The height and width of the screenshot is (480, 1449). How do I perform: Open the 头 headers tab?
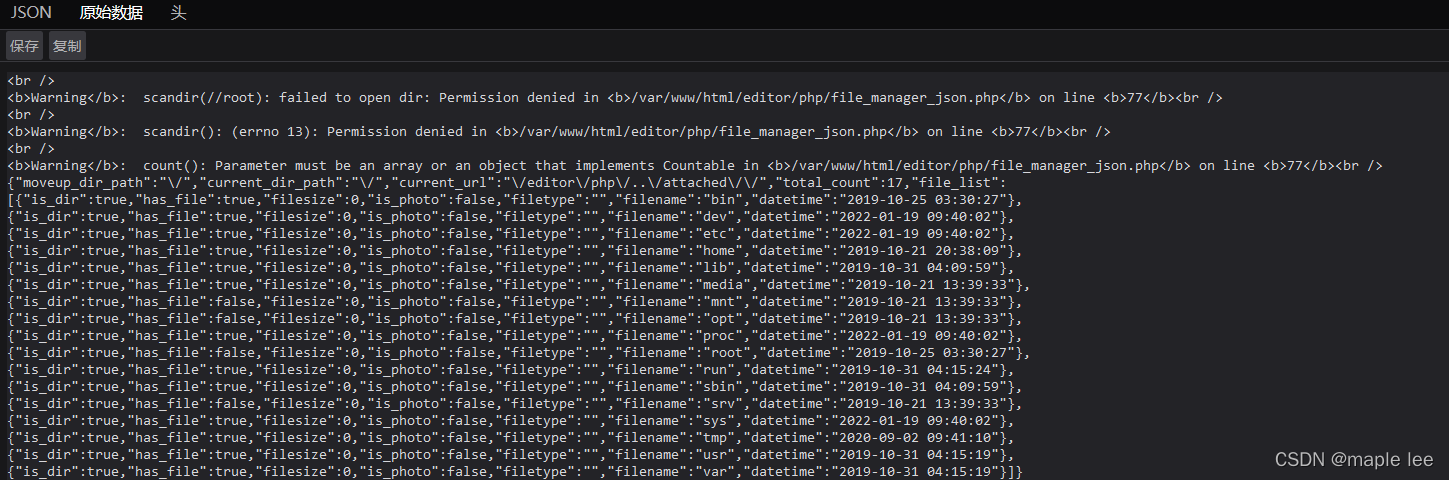pyautogui.click(x=178, y=13)
